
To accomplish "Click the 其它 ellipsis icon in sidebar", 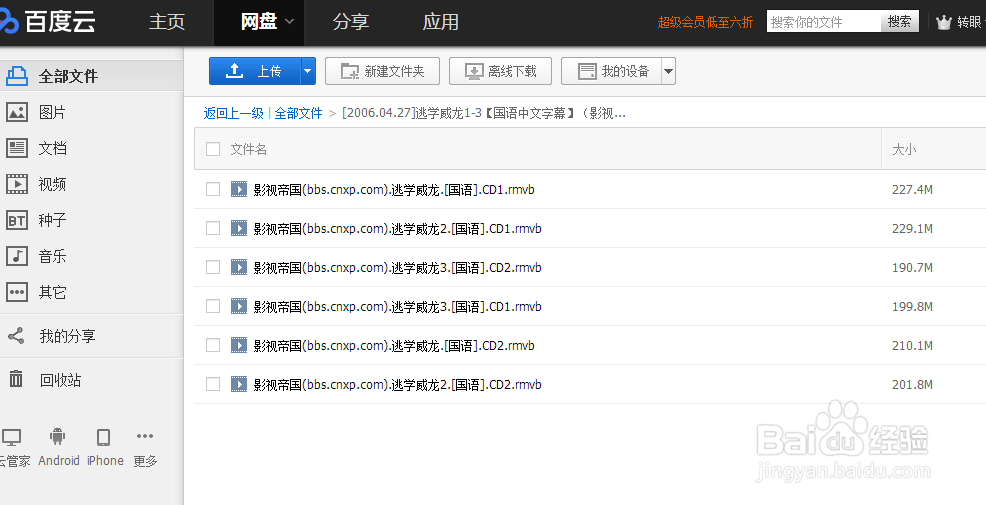I will (x=17, y=292).
